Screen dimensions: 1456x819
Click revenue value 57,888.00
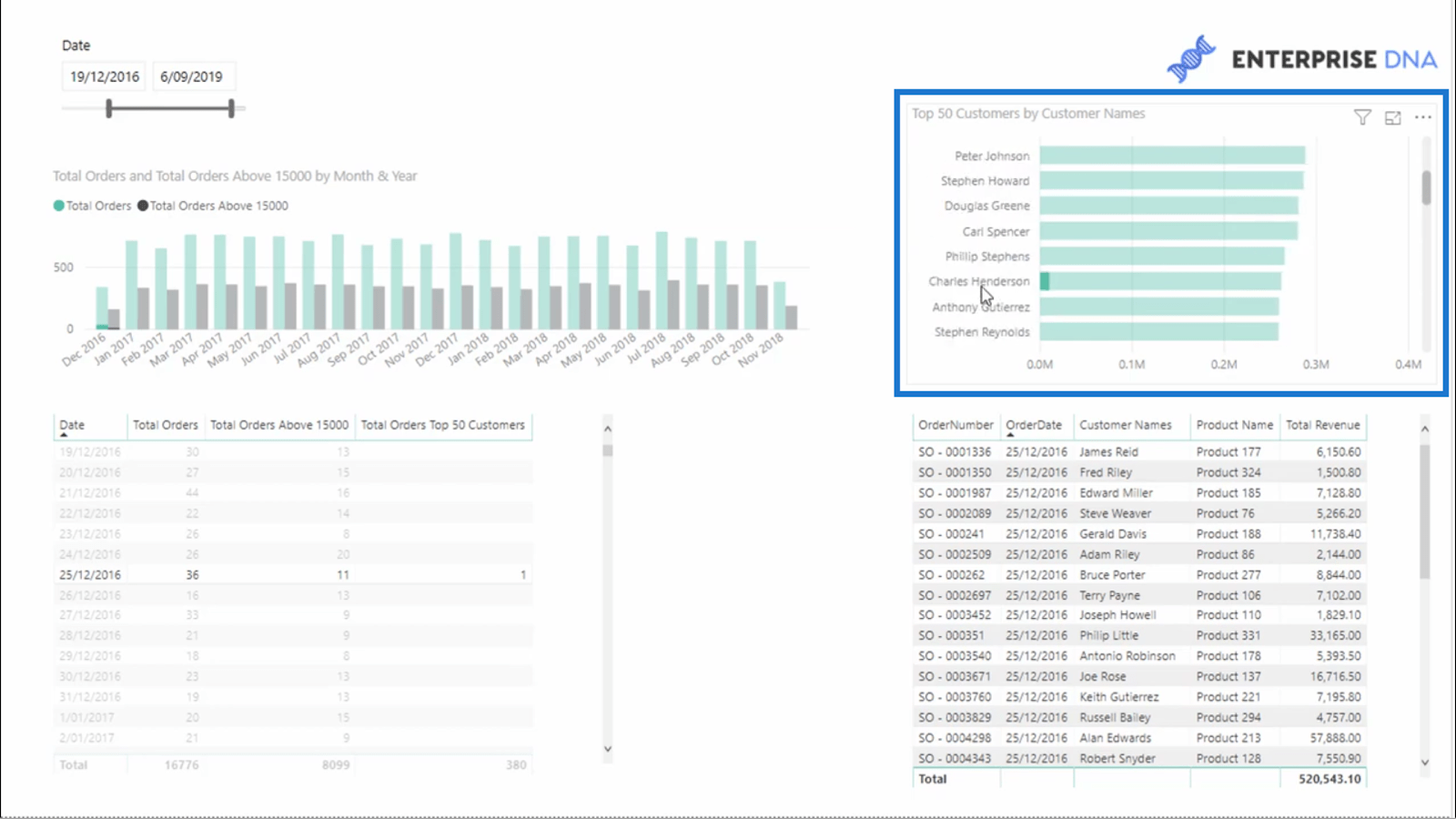[x=1336, y=738]
